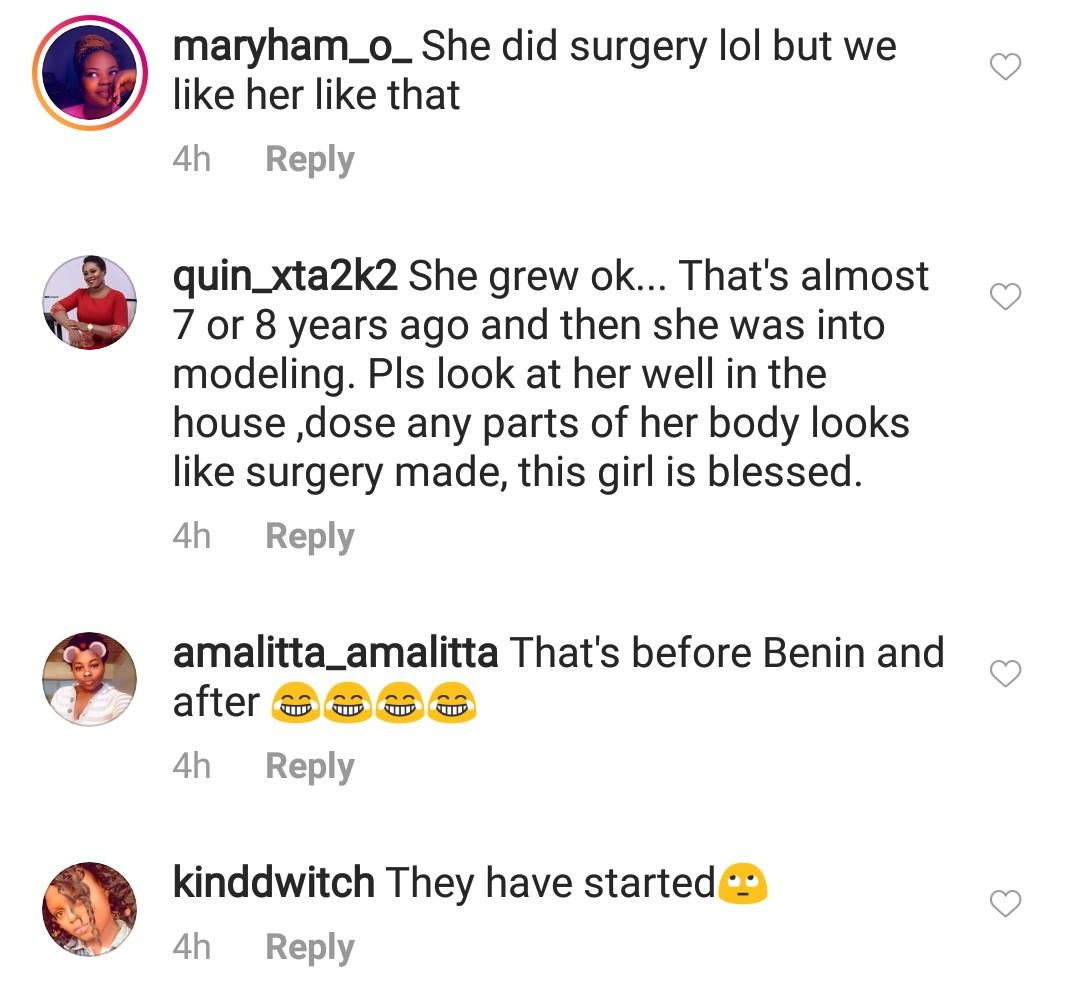Reply to amalitta_amalitta's Benin comment
Screen dimensions: 1080x992
(310, 767)
